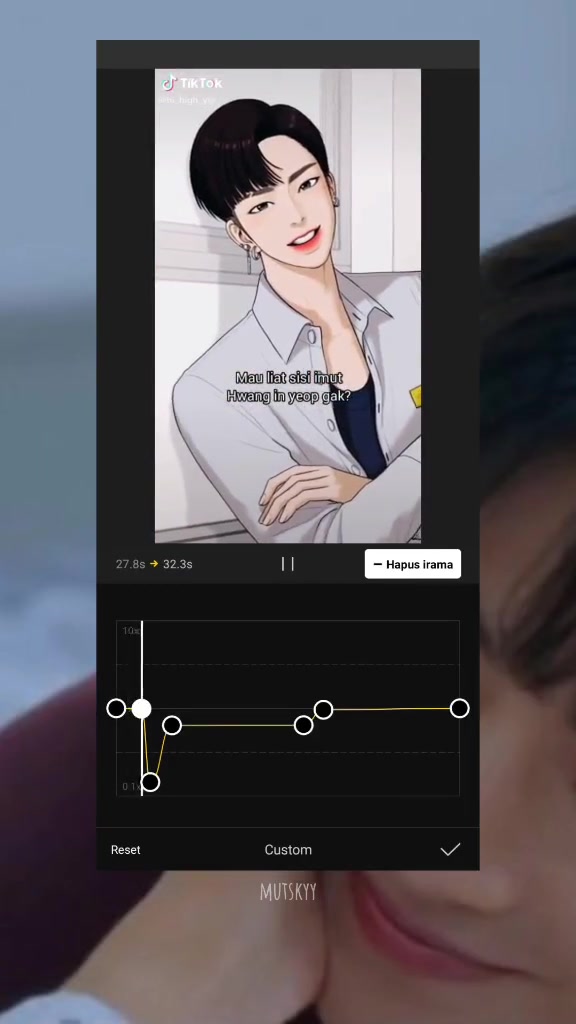Select the point starting the final flat segment
Screen dimensions: 576x1024
coord(323,709)
